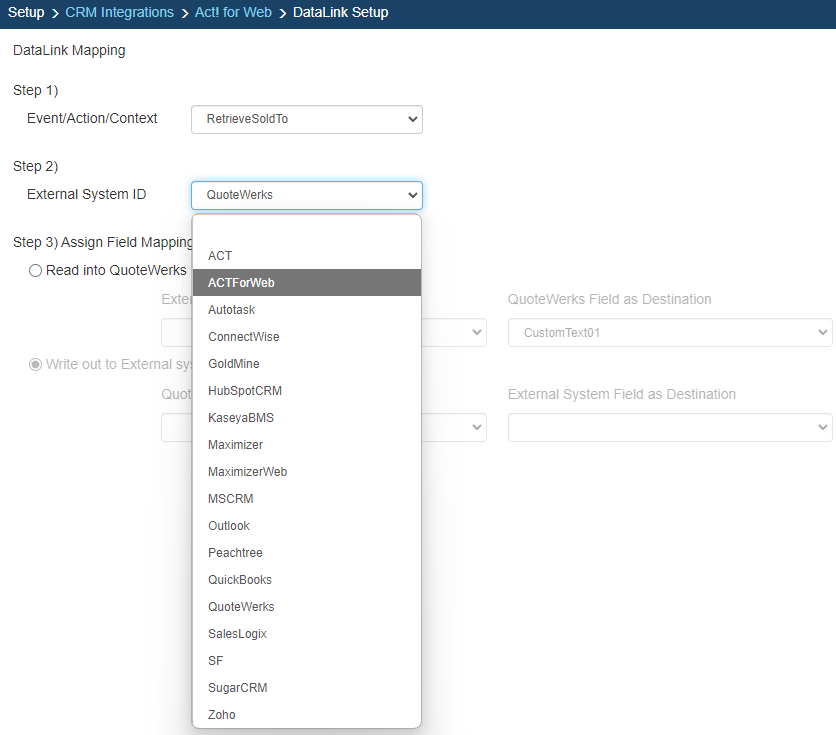Select the Read into QuoteWerks radio button

pyautogui.click(x=36, y=270)
